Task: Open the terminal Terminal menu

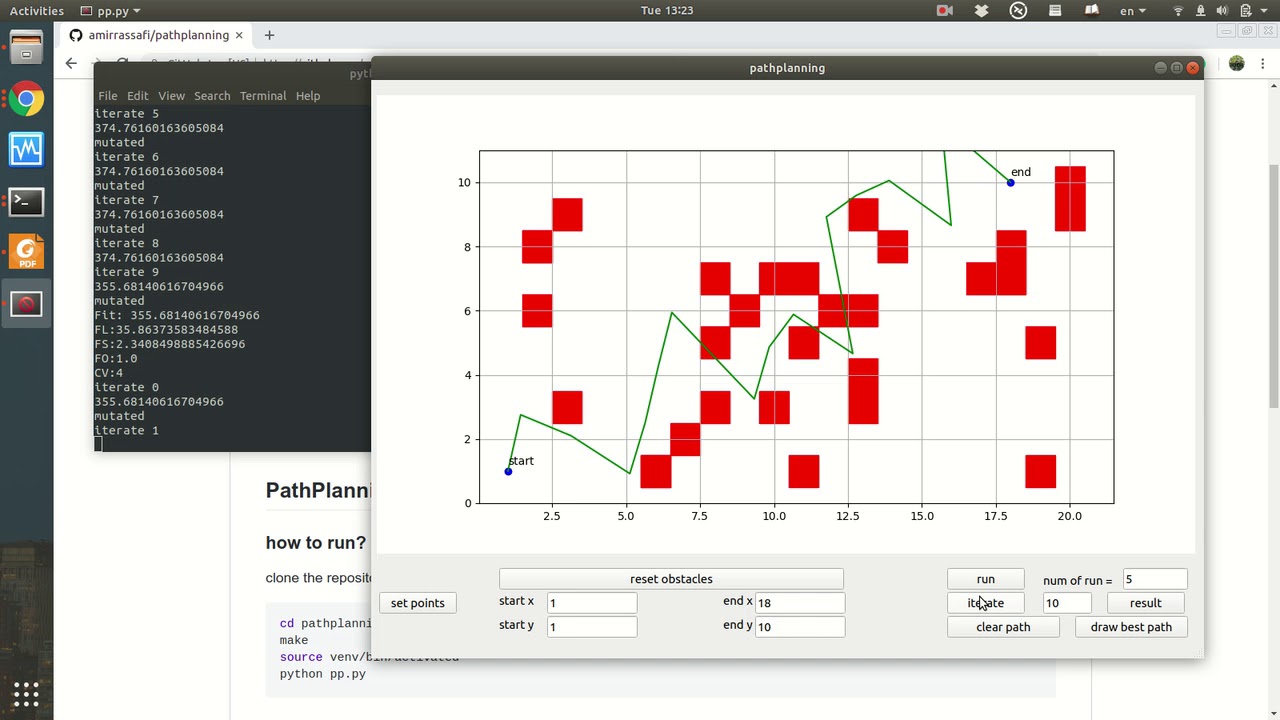Action: click(263, 96)
